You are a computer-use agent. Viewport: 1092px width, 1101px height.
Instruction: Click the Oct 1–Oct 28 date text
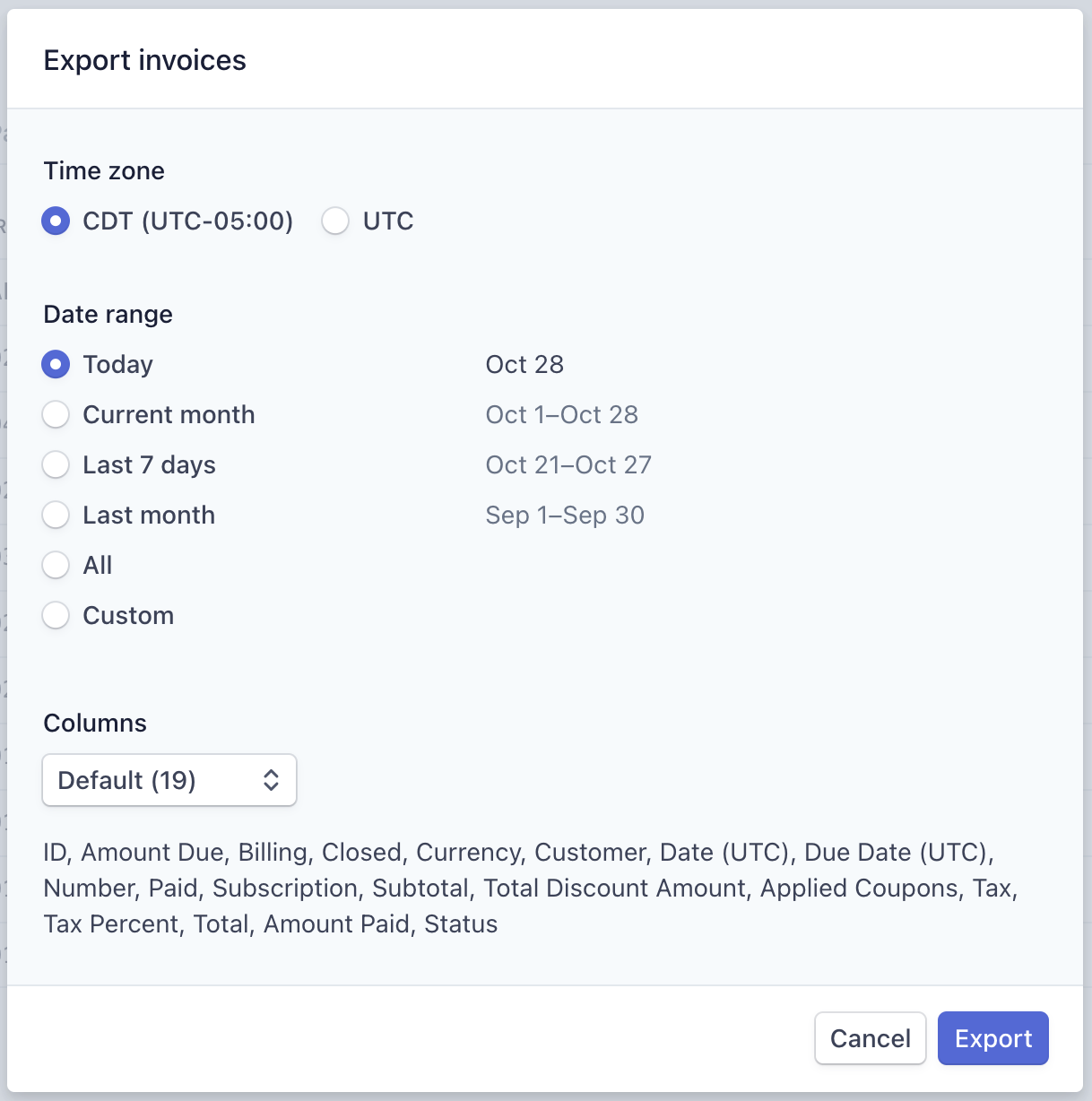562,414
